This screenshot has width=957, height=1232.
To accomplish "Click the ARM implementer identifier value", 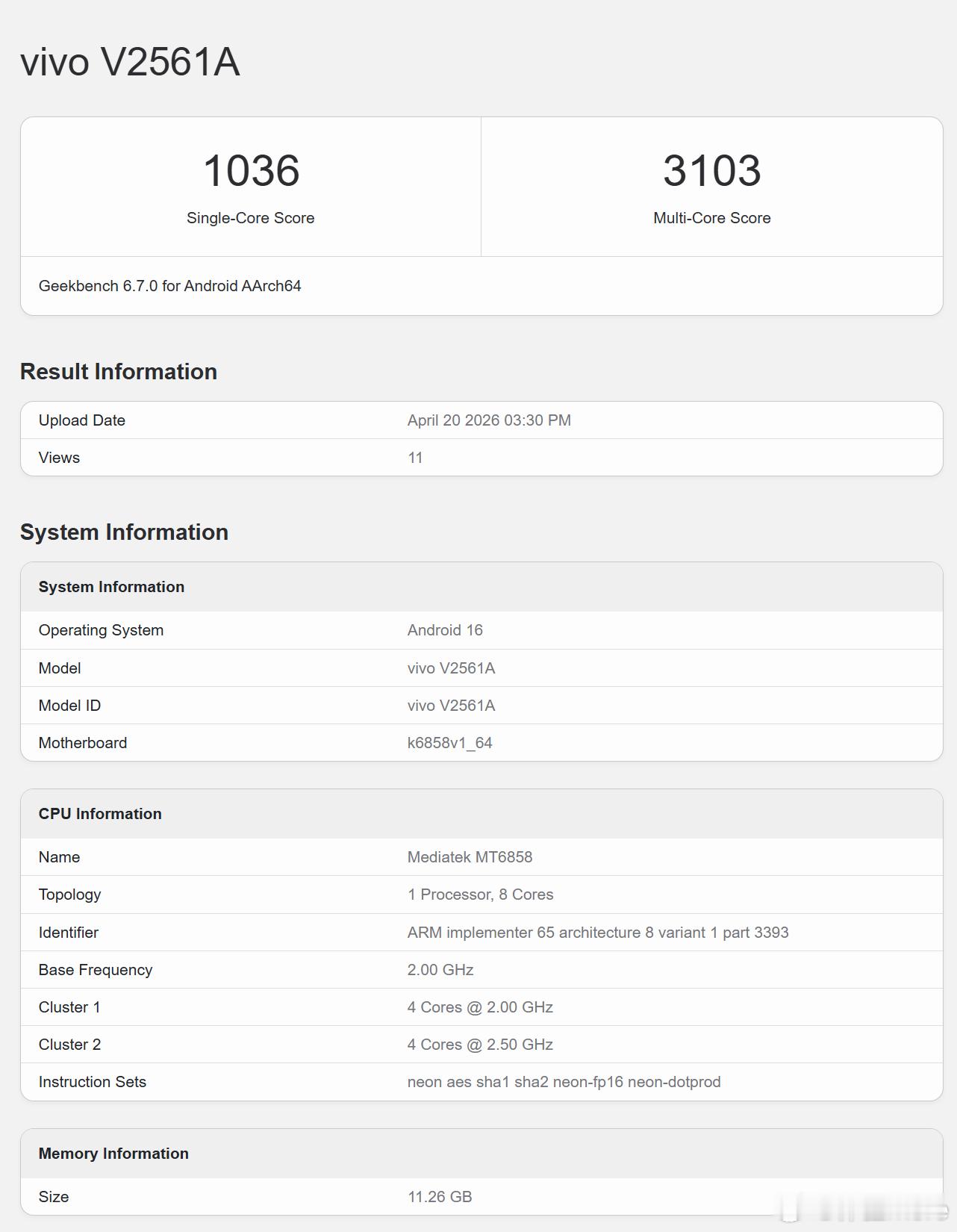I will (x=597, y=933).
